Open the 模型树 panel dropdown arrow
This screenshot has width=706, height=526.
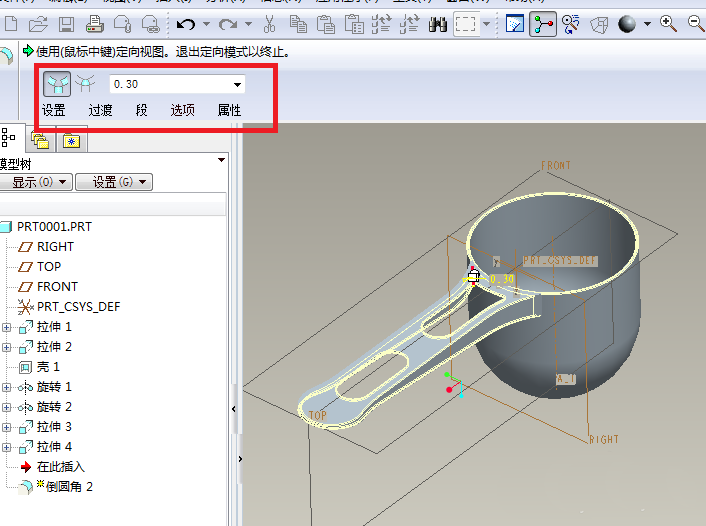(221, 160)
